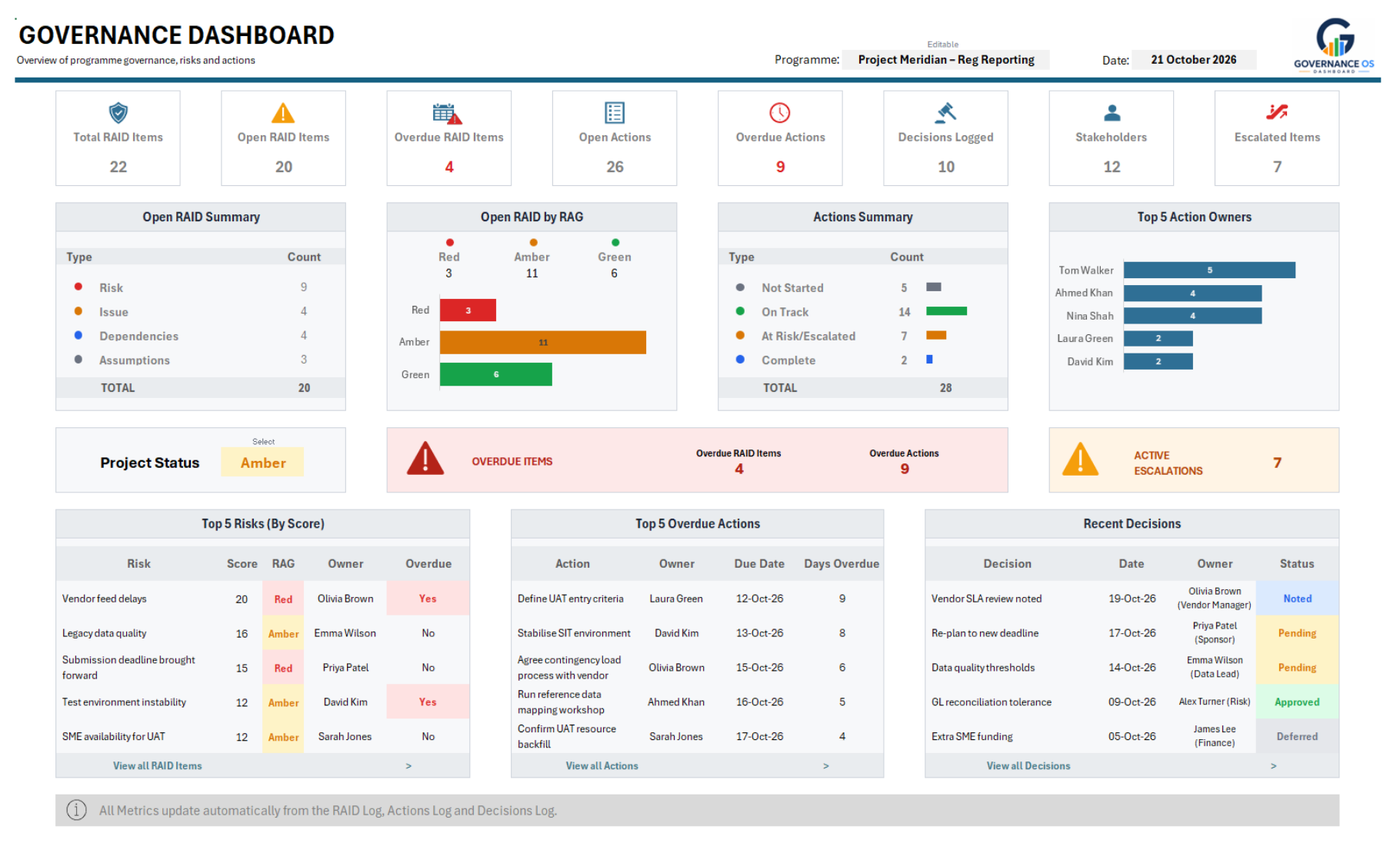Click the checklist icon on Open Actions
1400x846 pixels.
[615, 112]
